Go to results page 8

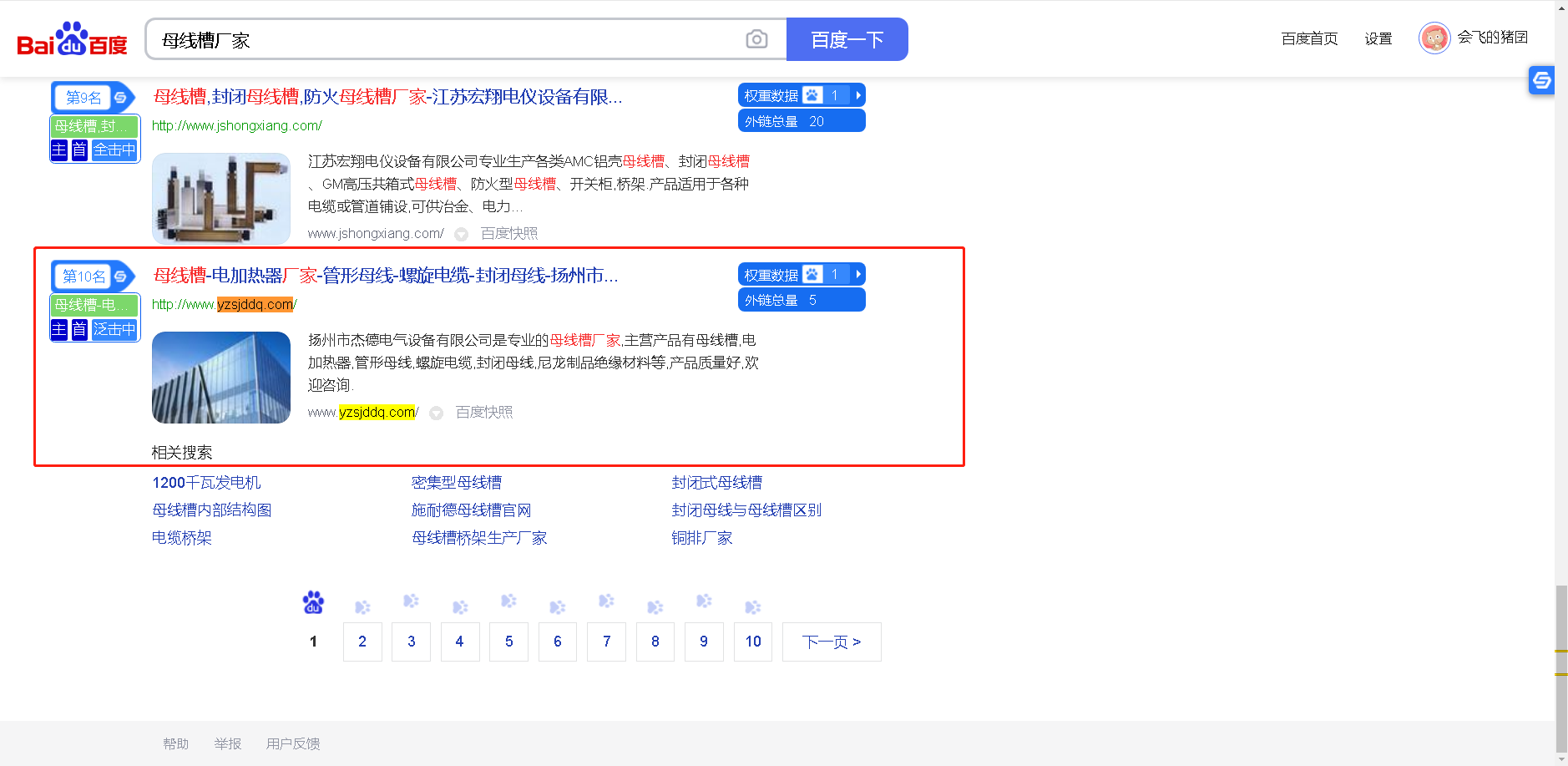click(x=655, y=642)
